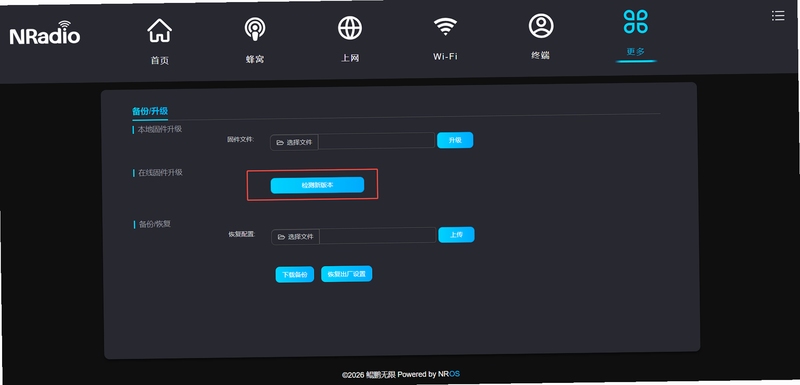Go to Wi-Fi label in navigation
800x385 pixels.
(x=445, y=57)
